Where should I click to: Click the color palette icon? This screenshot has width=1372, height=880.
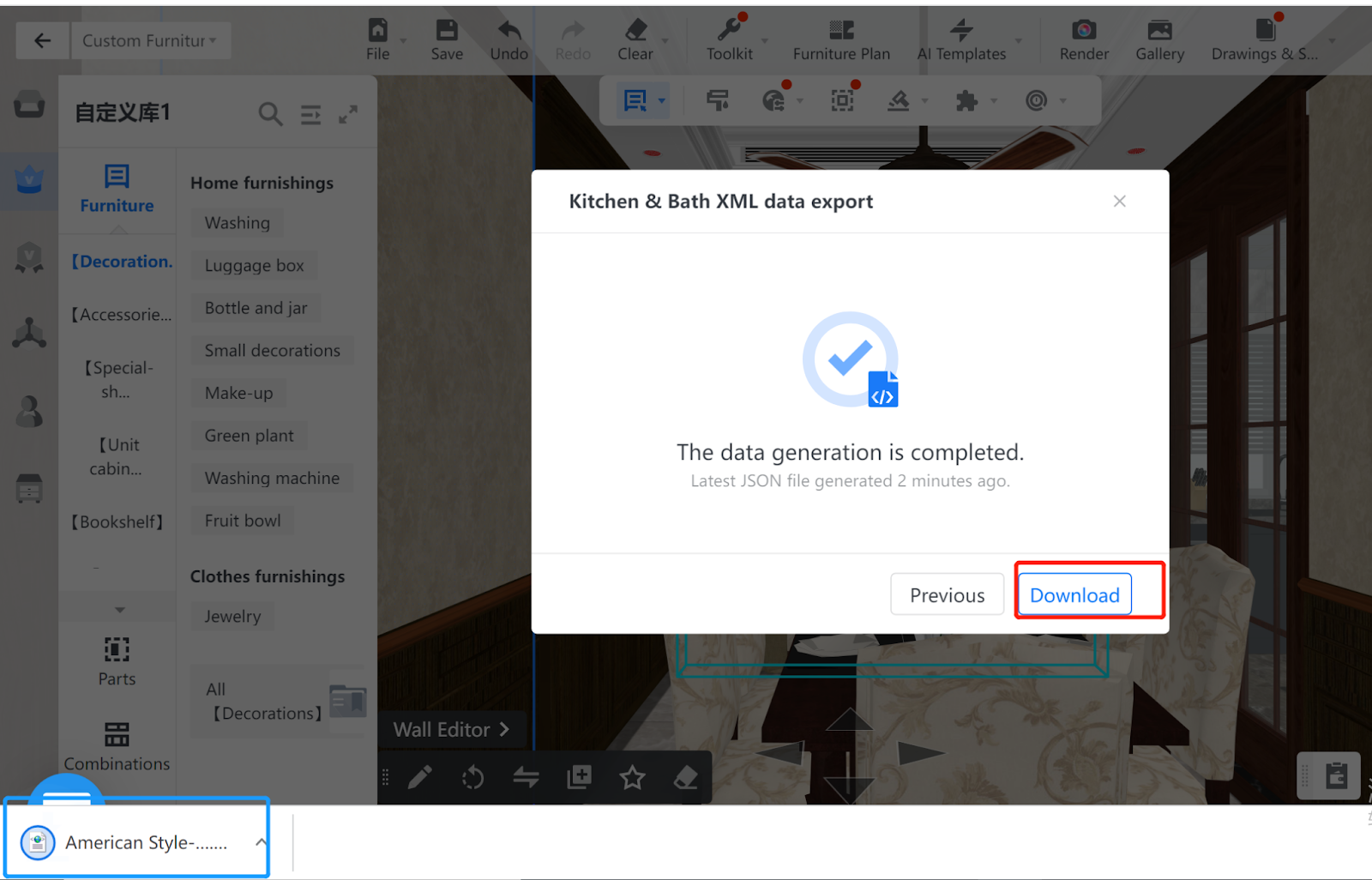click(x=773, y=101)
